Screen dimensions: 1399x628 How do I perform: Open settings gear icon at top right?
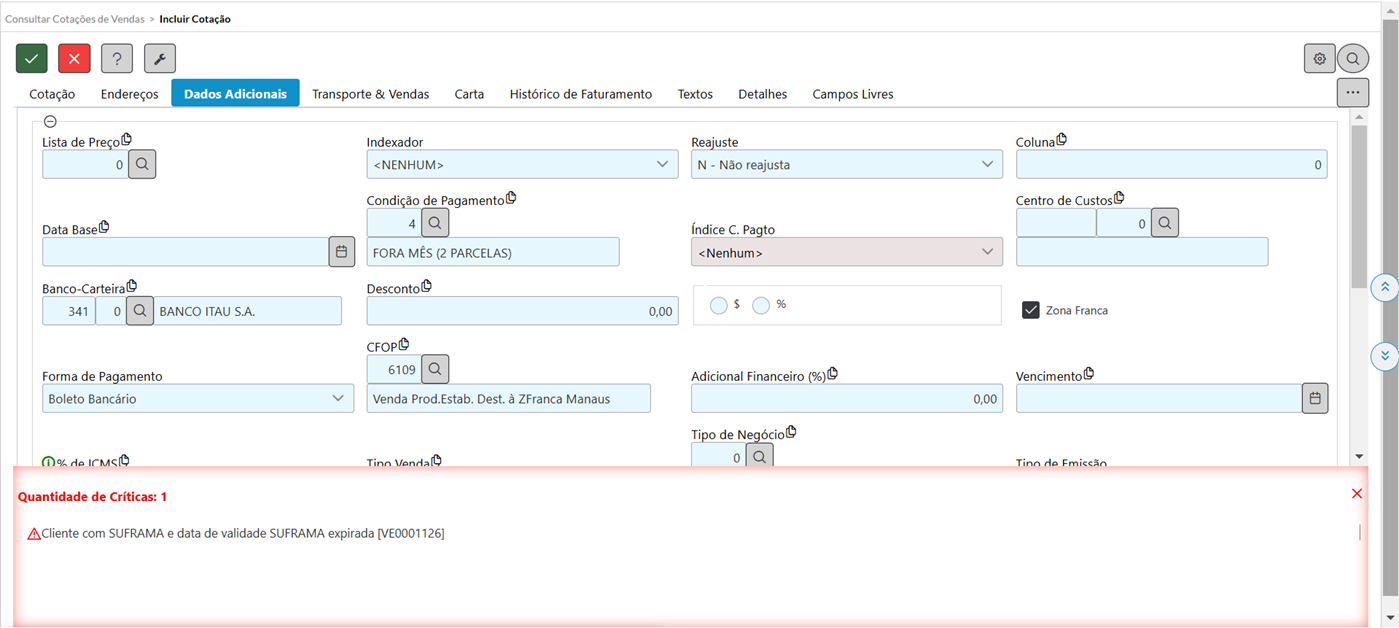tap(1319, 59)
